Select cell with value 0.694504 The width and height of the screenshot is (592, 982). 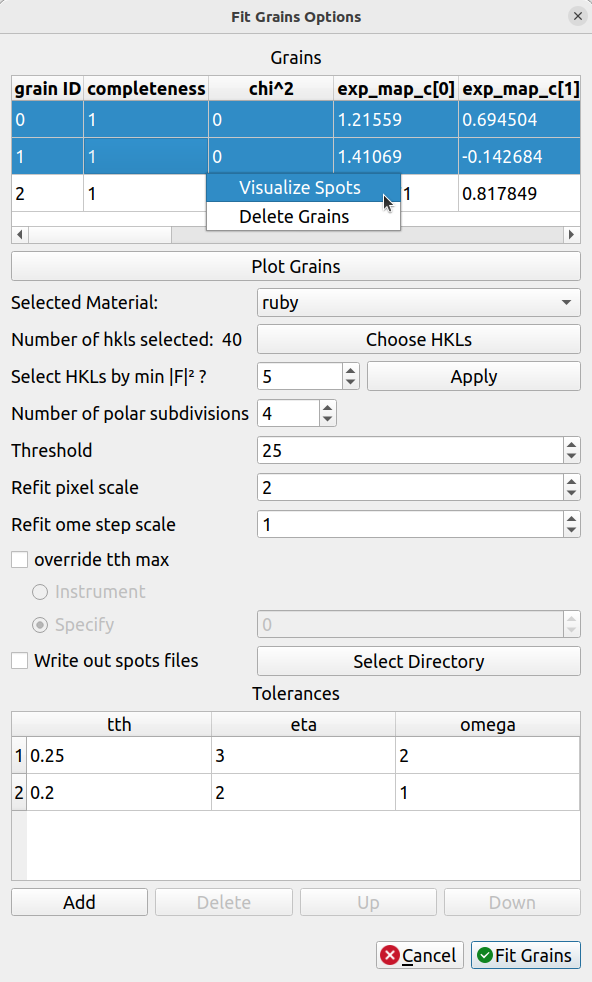(519, 120)
